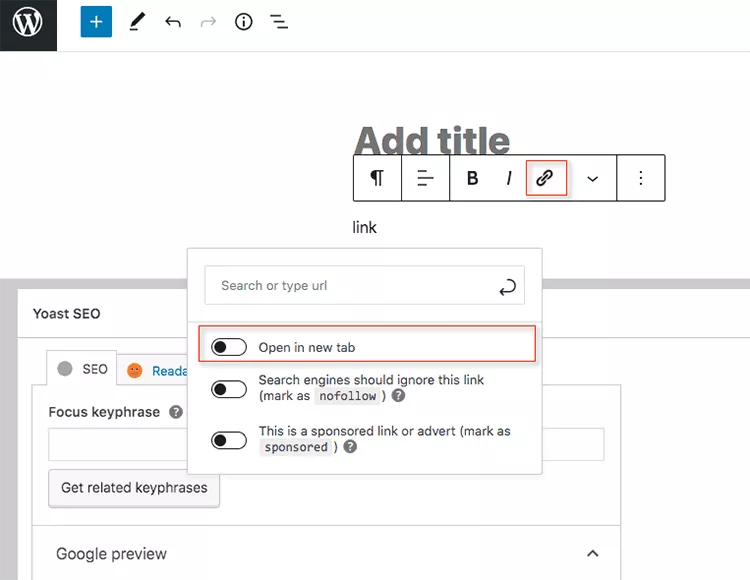Open the more rich text controls chevron
The height and width of the screenshot is (580, 750).
[x=592, y=179]
